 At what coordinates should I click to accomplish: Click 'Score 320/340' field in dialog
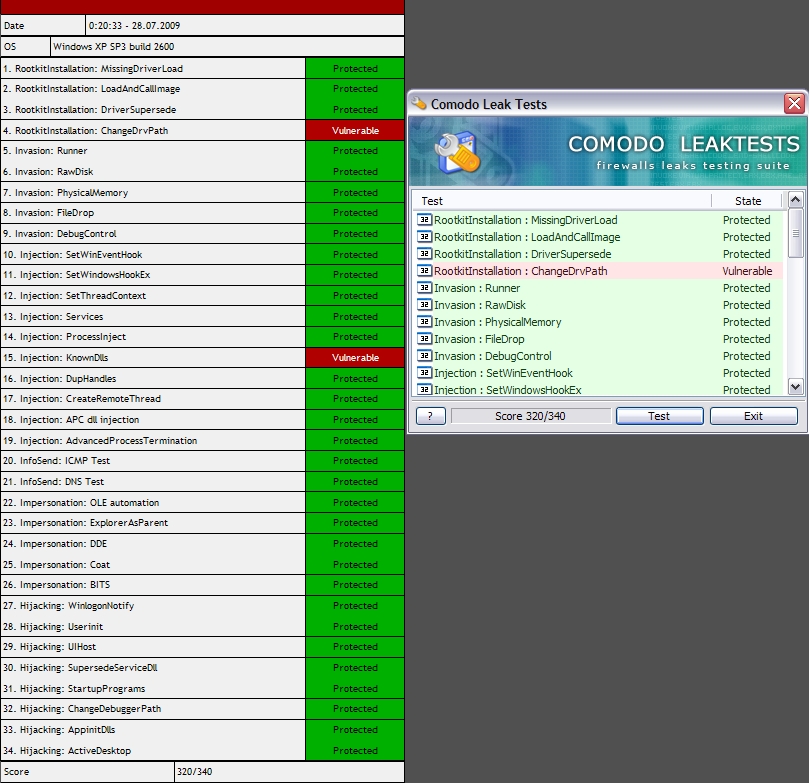click(530, 416)
